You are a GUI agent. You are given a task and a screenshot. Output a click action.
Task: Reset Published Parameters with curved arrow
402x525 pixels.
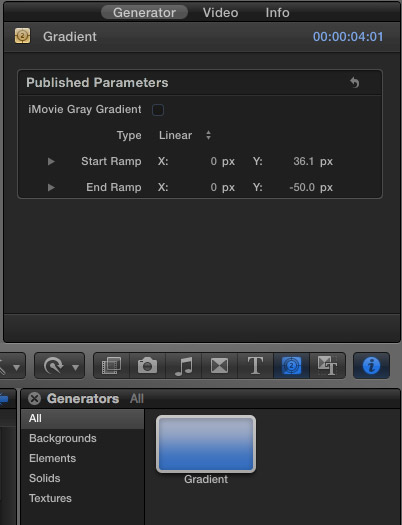(x=354, y=82)
